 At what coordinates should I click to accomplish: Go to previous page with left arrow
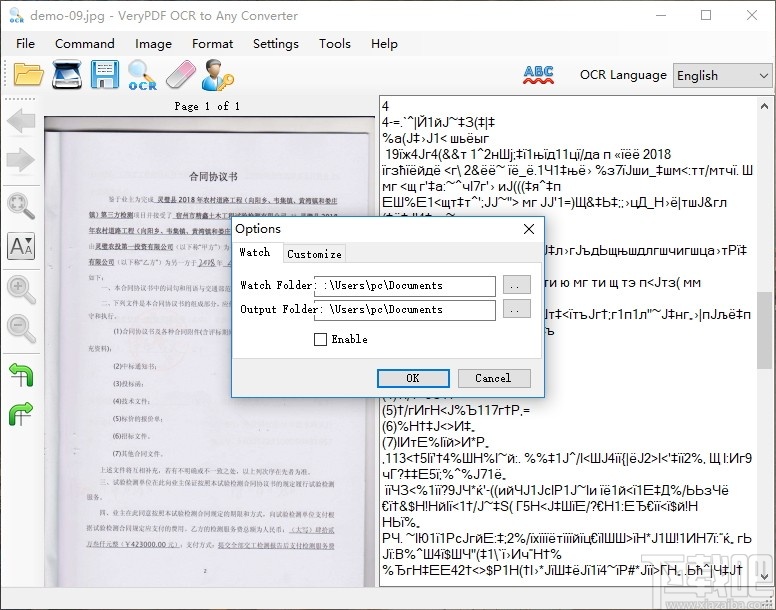[21, 121]
